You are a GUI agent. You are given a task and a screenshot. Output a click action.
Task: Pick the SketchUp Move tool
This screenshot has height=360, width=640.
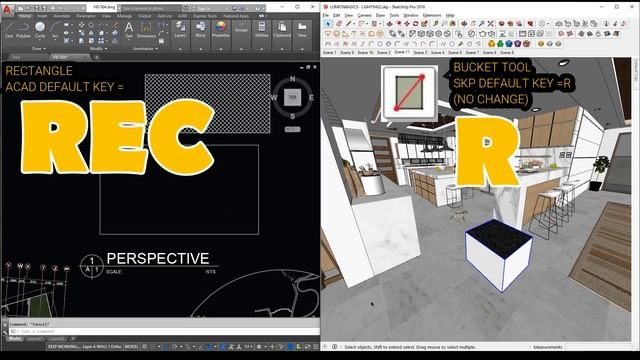[x=407, y=24]
